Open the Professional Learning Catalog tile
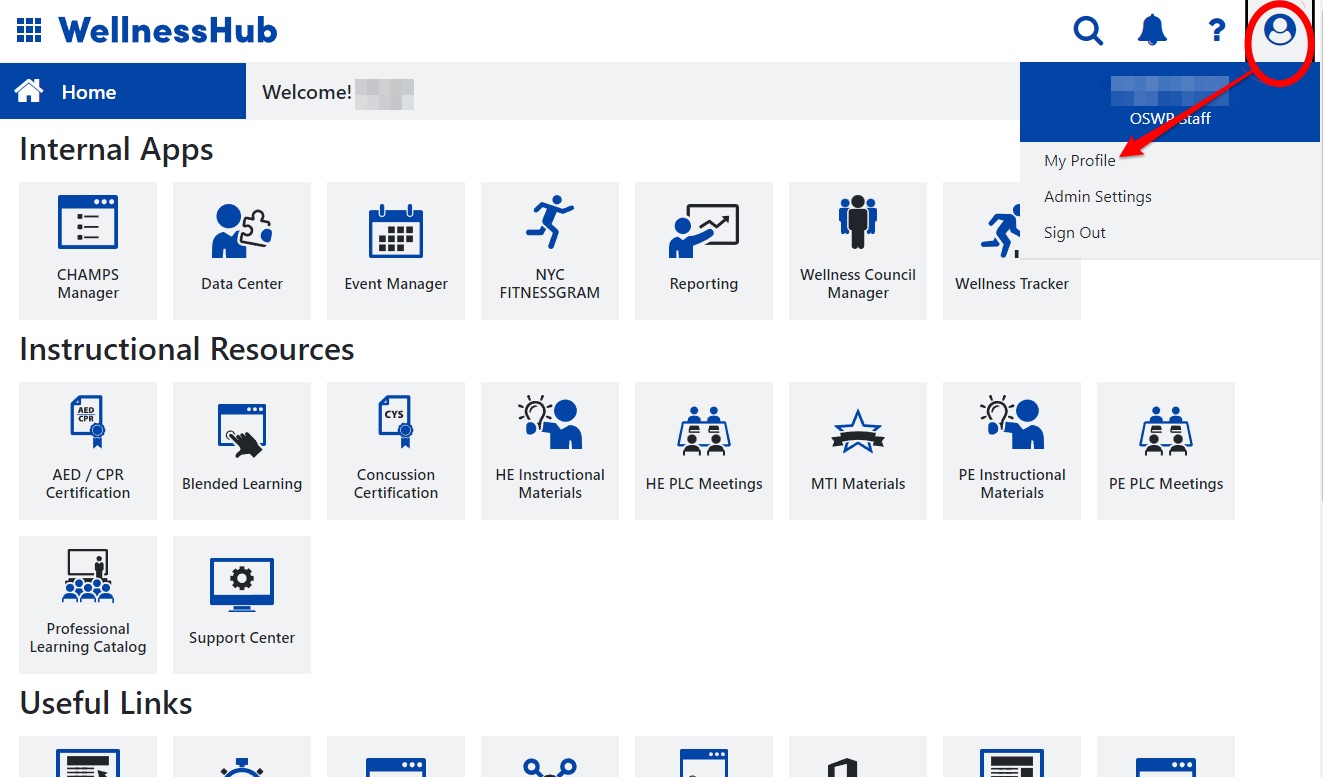 [88, 605]
